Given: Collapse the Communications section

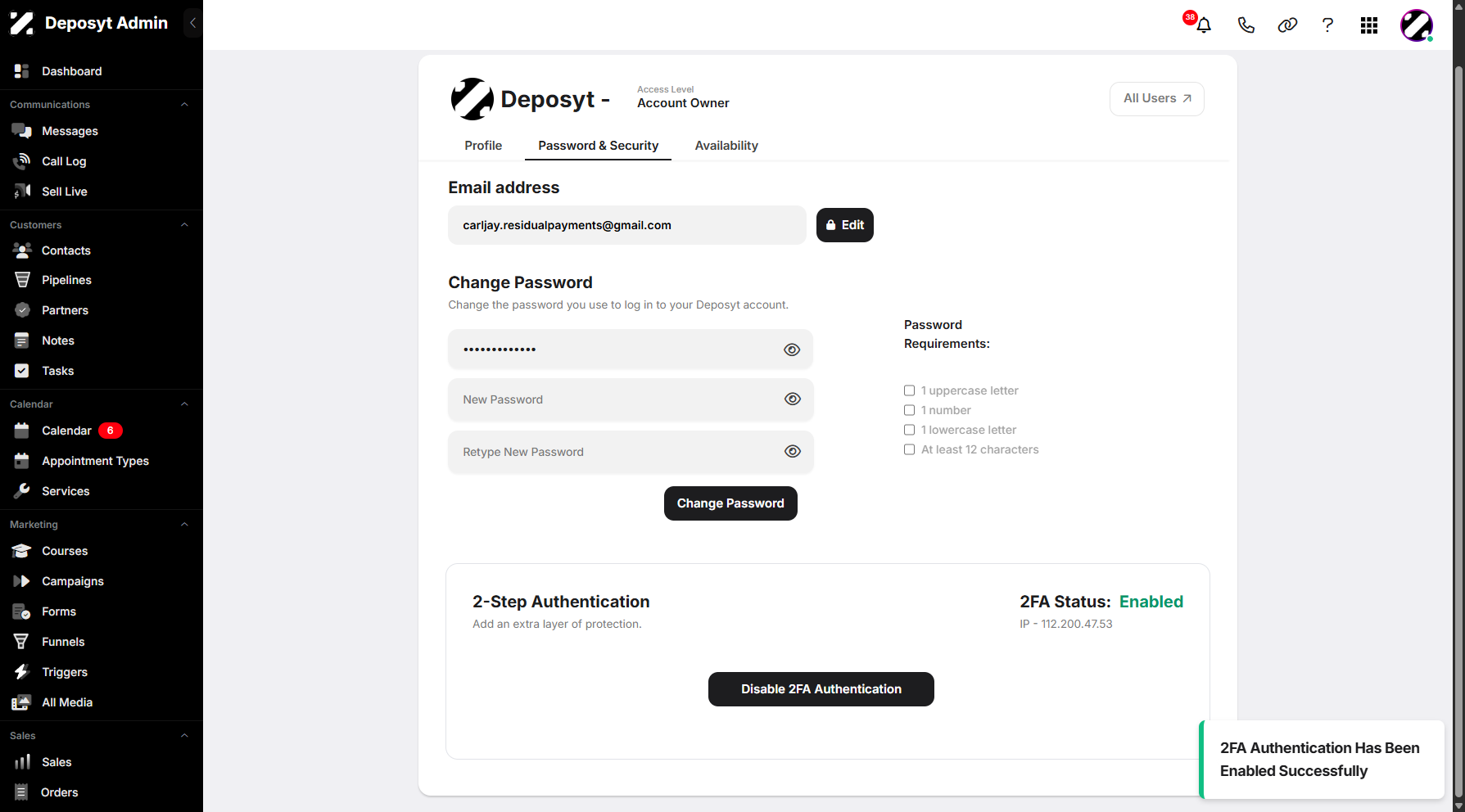Looking at the screenshot, I should click(x=184, y=105).
